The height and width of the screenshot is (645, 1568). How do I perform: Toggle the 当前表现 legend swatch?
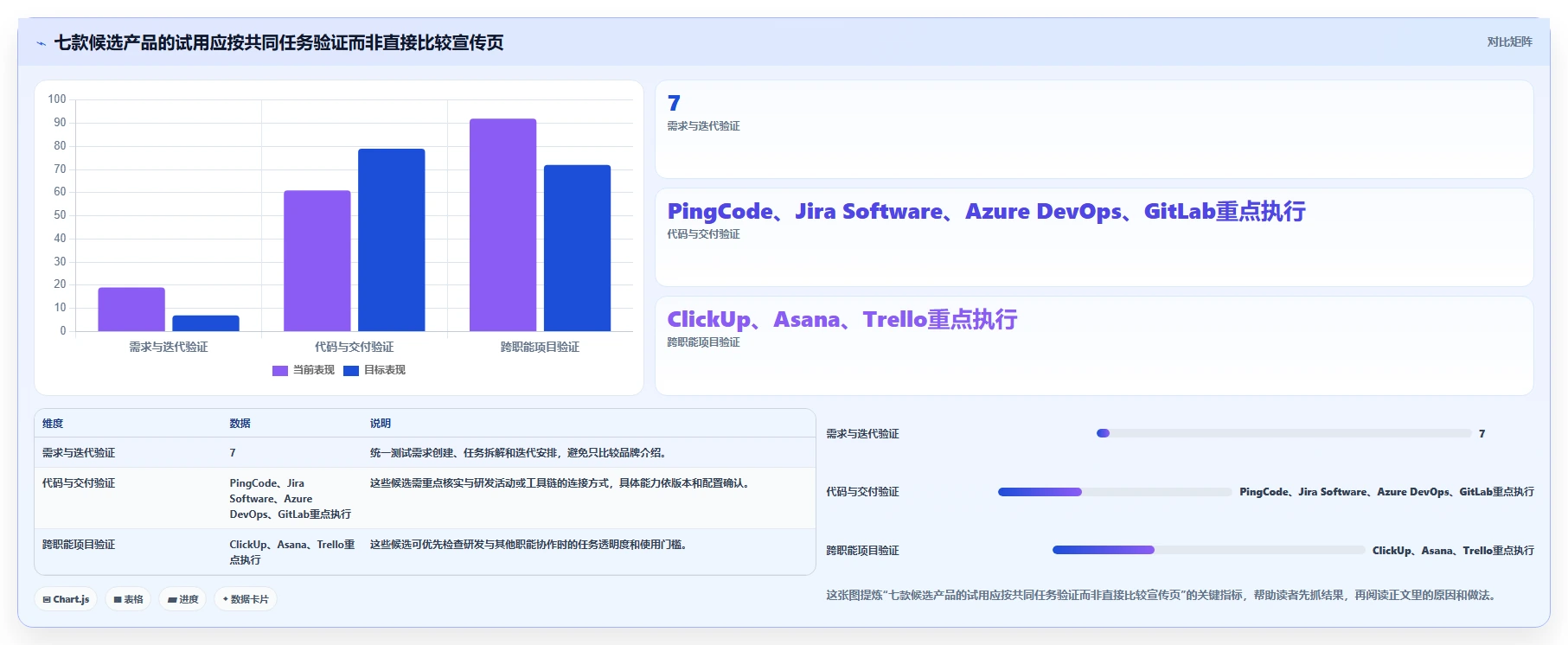point(279,370)
